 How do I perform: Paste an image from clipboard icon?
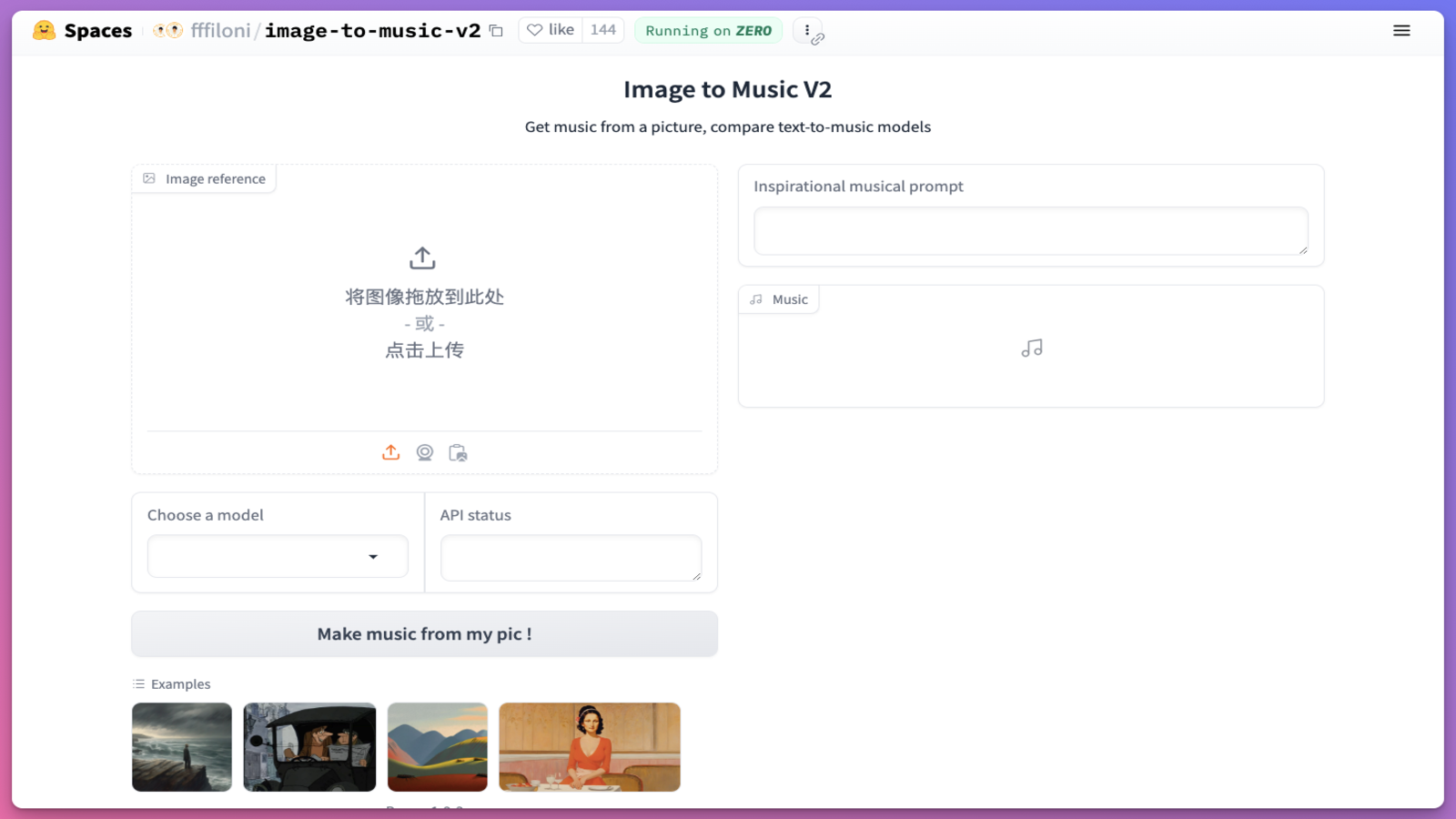[x=458, y=452]
